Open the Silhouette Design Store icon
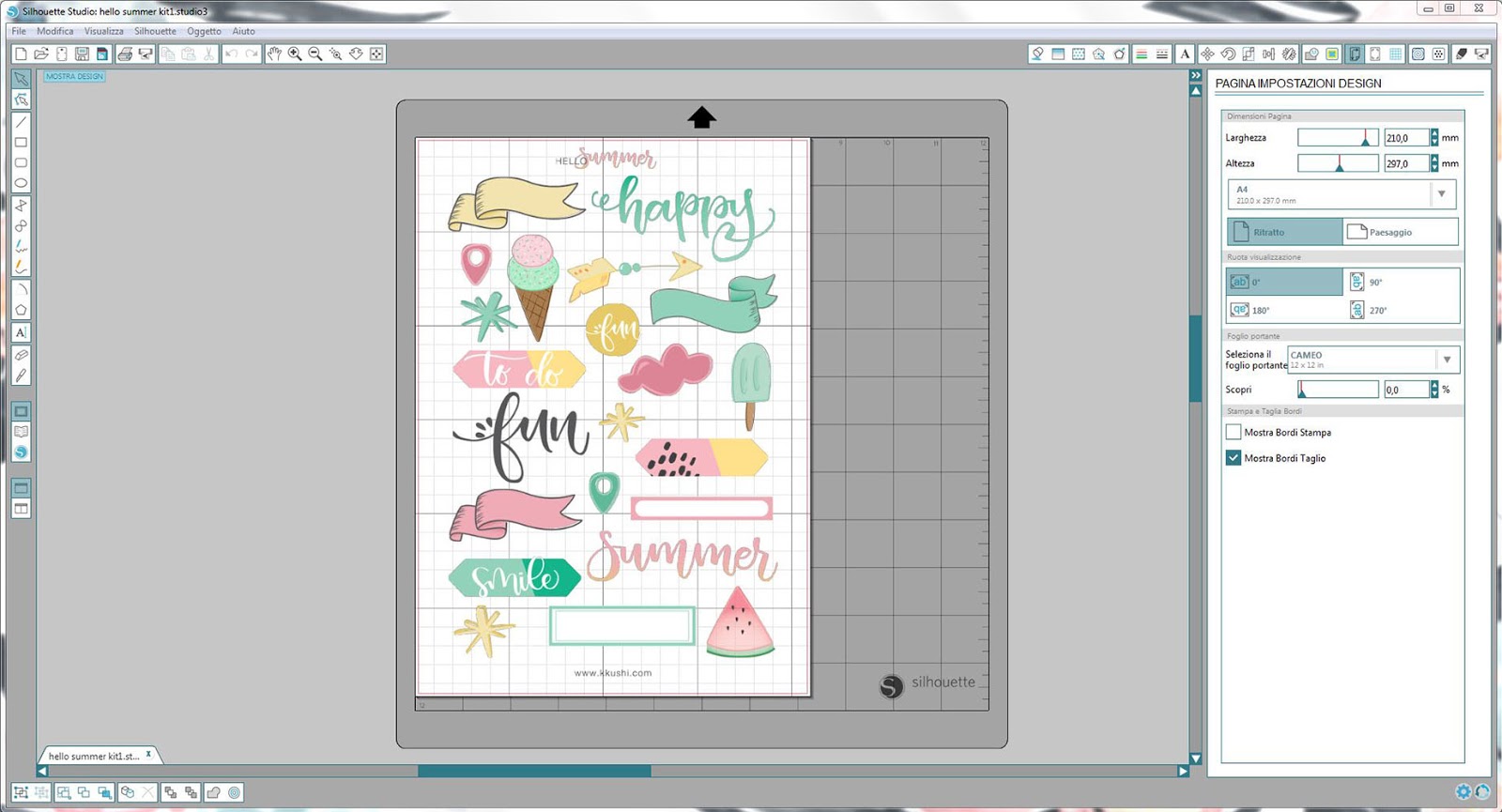This screenshot has height=812, width=1502. coord(21,452)
